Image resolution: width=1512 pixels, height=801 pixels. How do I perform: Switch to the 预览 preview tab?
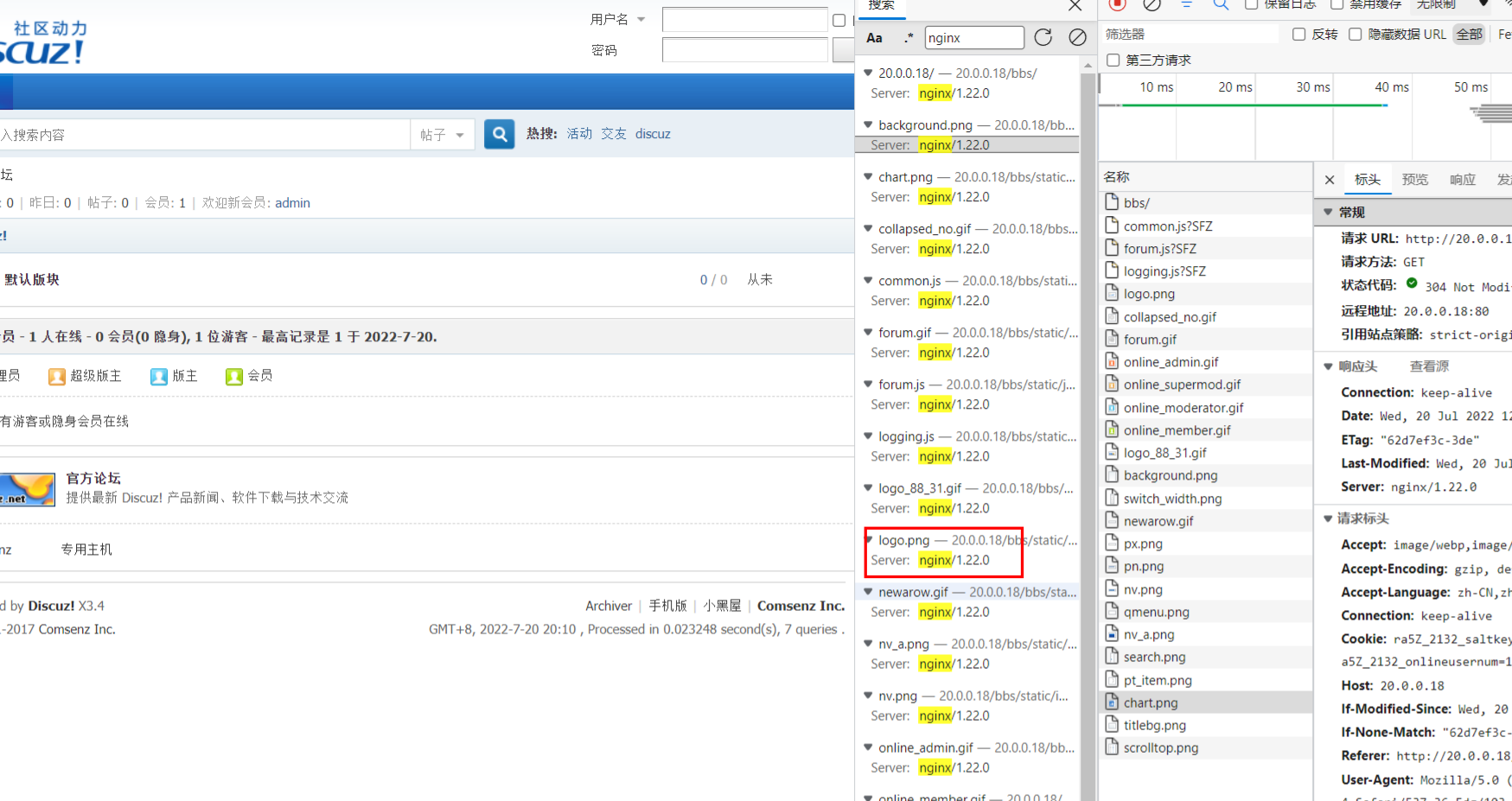point(1415,180)
